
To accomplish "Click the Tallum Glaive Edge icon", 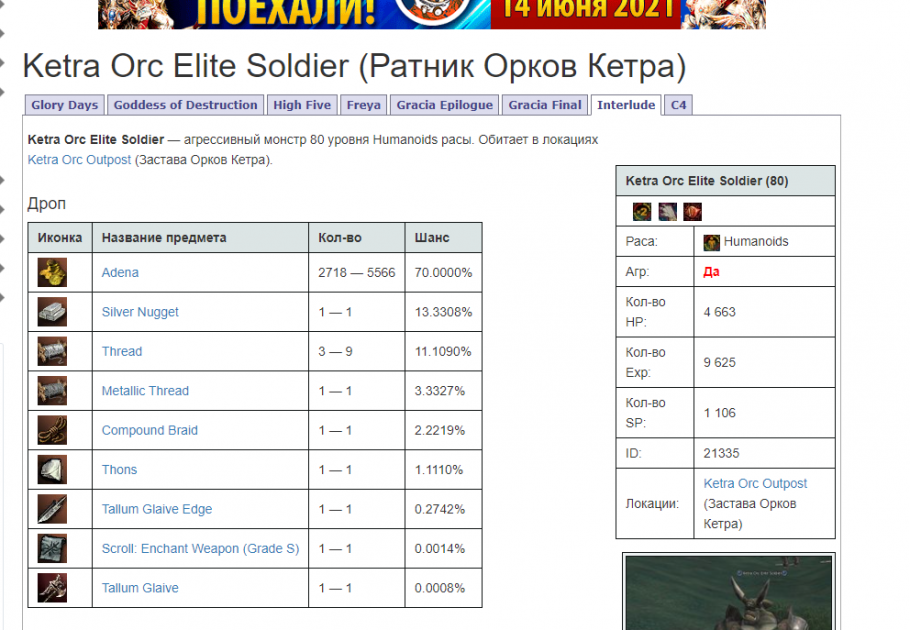I will 53,509.
